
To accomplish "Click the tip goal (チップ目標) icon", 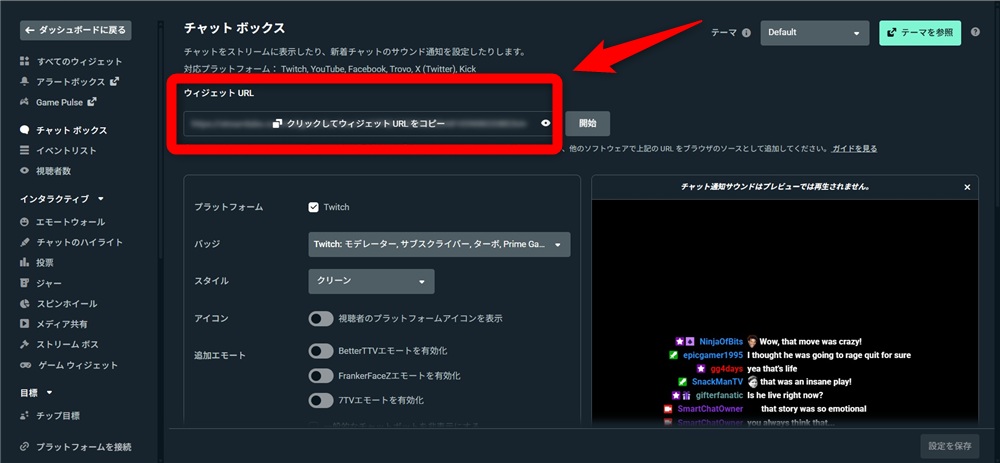I will (x=25, y=416).
